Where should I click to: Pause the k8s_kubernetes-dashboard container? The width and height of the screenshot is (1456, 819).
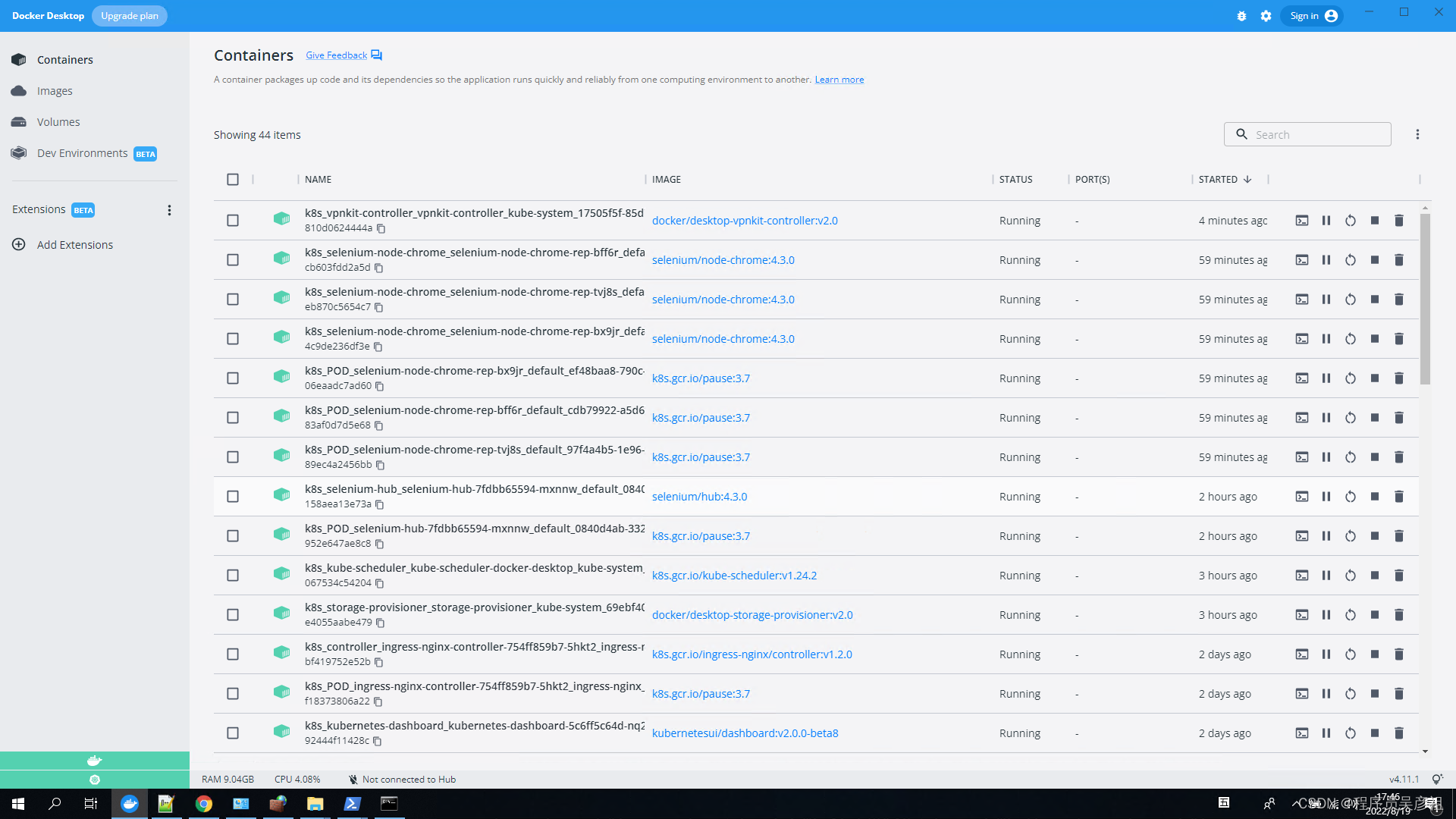tap(1326, 733)
